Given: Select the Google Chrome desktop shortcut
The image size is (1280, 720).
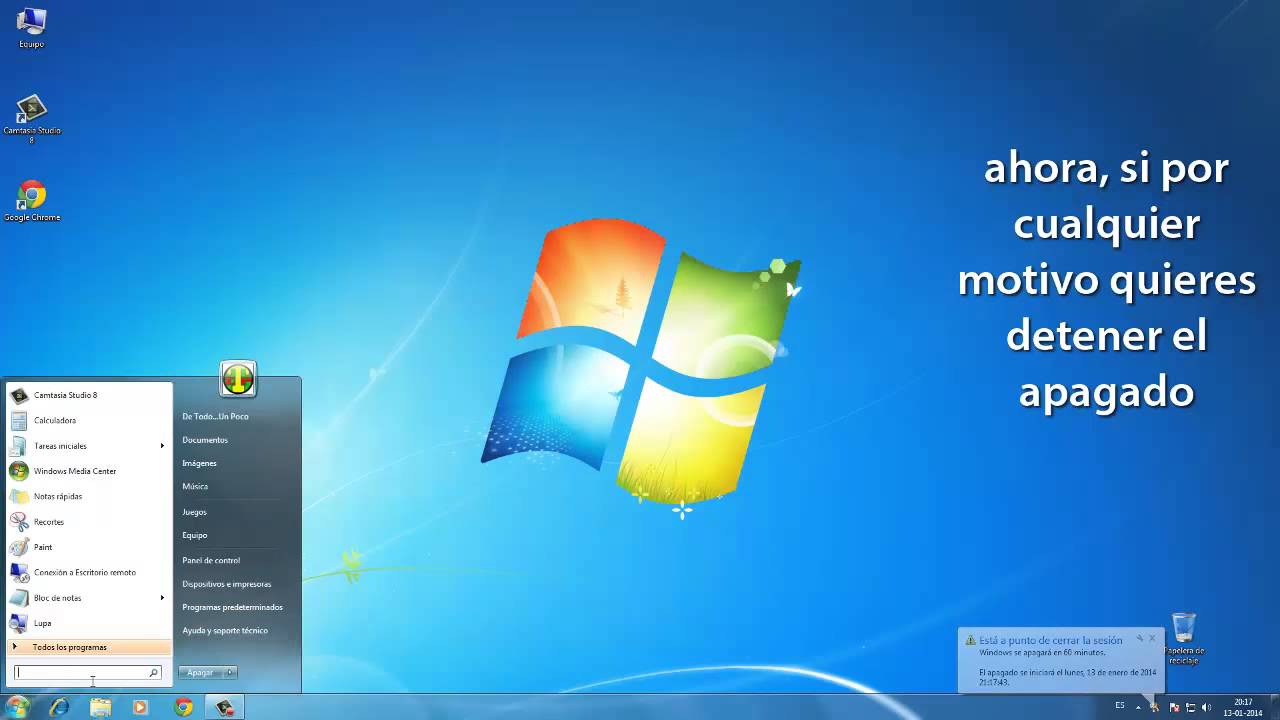Looking at the screenshot, I should 32,202.
